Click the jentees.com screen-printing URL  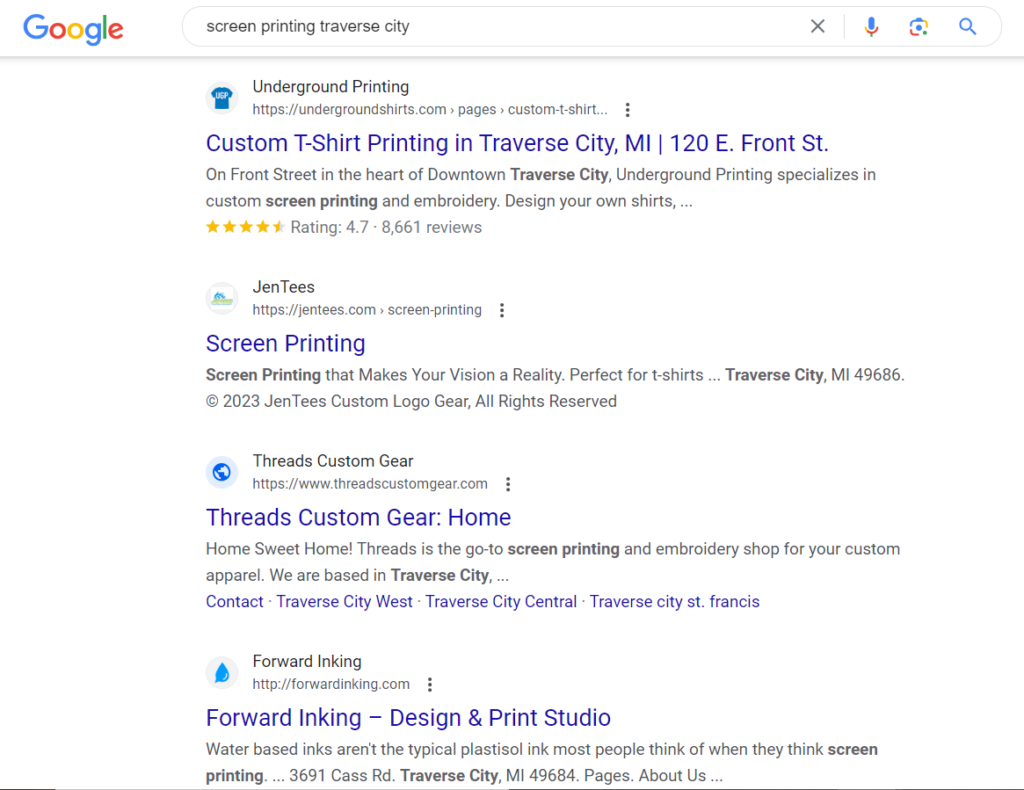coord(367,310)
